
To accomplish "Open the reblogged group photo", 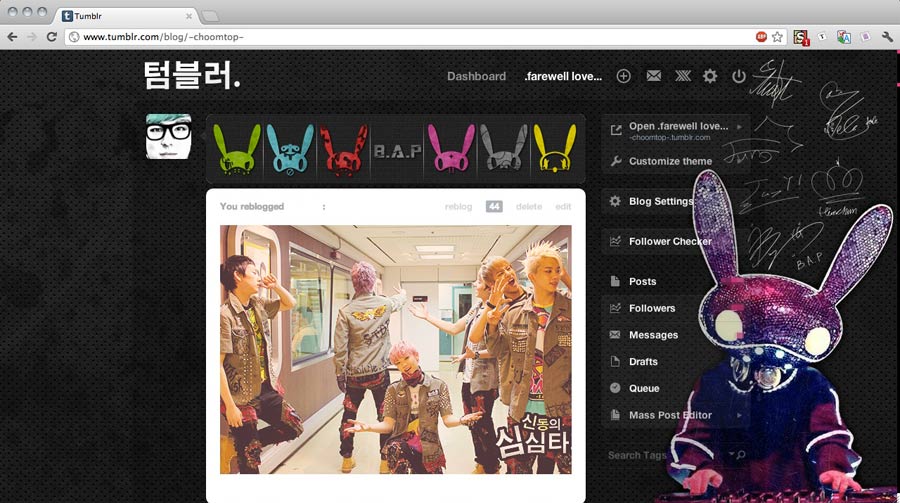I will coord(395,349).
